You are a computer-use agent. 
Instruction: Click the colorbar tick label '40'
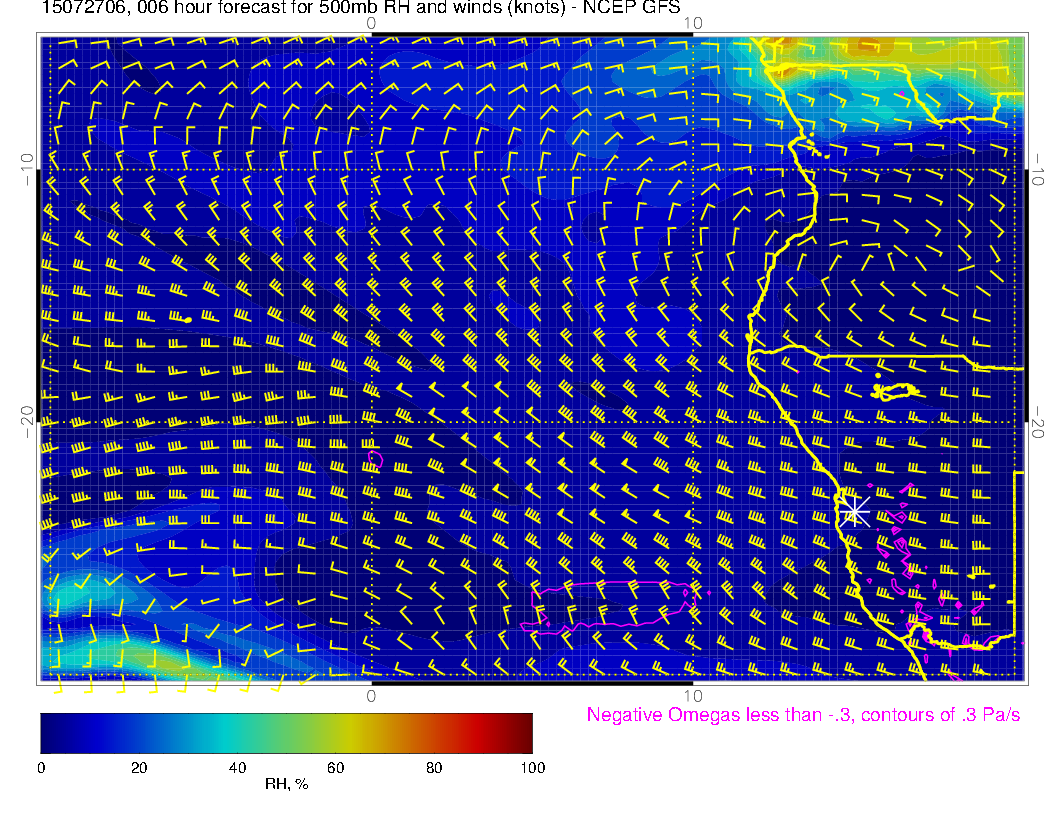(x=237, y=768)
